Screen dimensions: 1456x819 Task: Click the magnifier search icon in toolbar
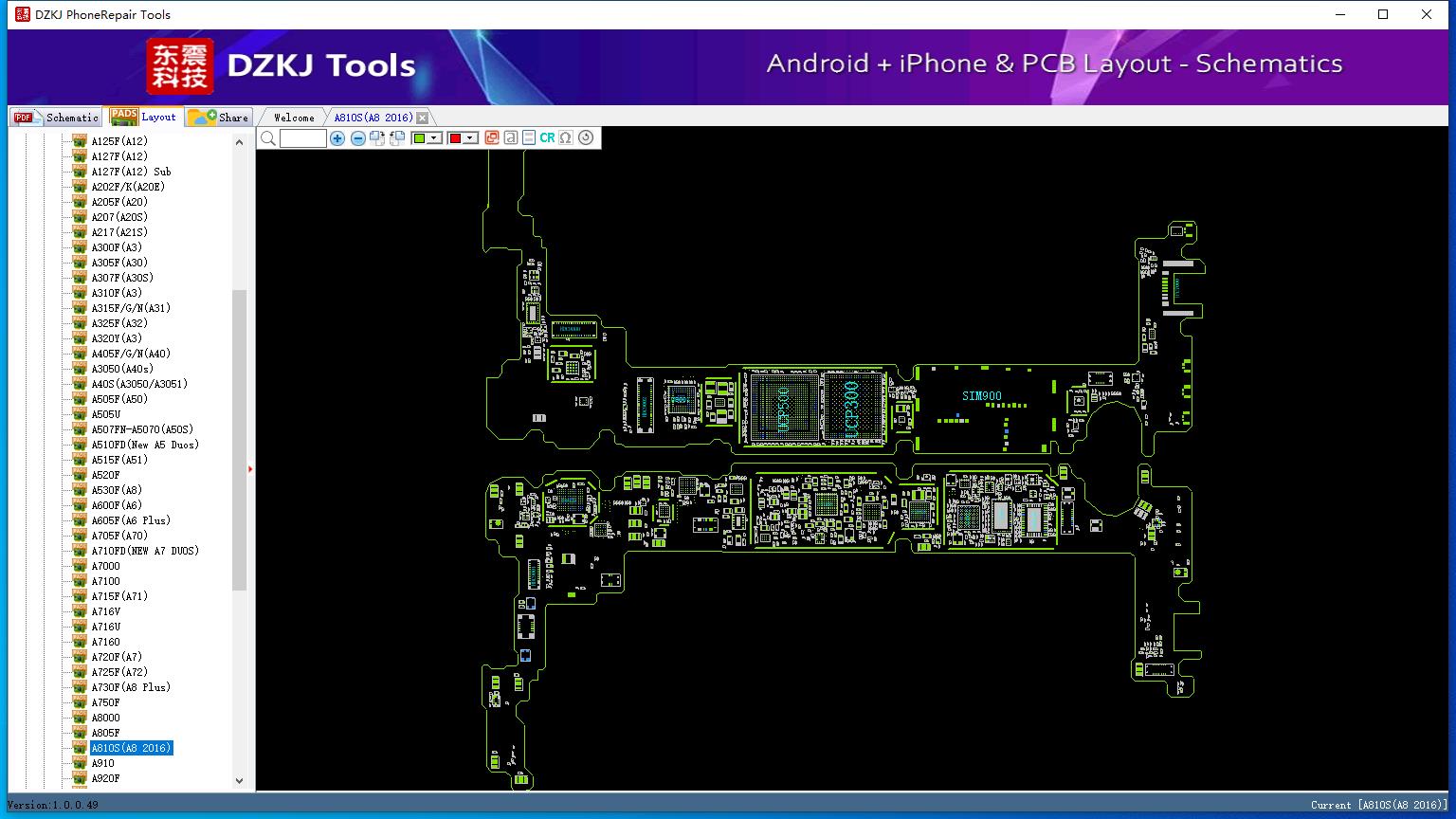coord(268,138)
